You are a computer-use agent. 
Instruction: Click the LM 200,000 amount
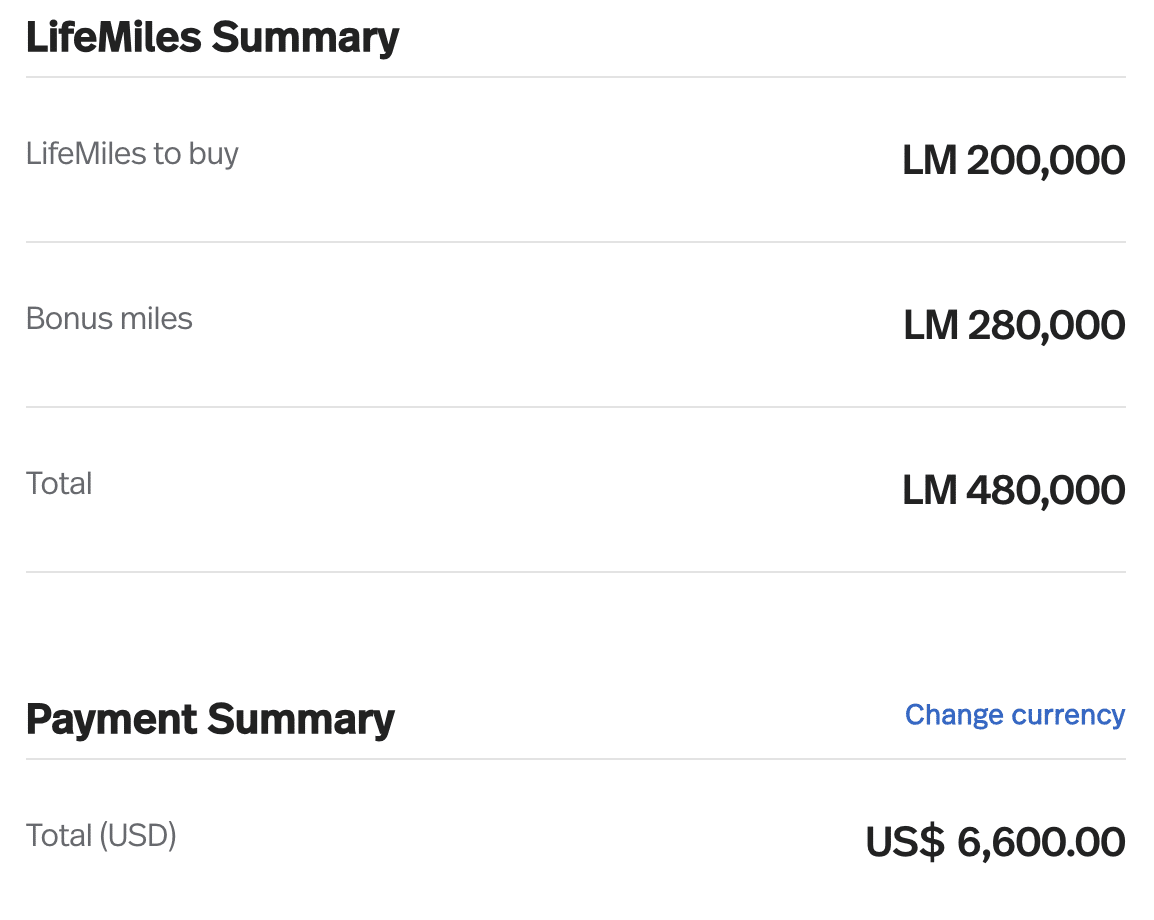click(x=1013, y=160)
